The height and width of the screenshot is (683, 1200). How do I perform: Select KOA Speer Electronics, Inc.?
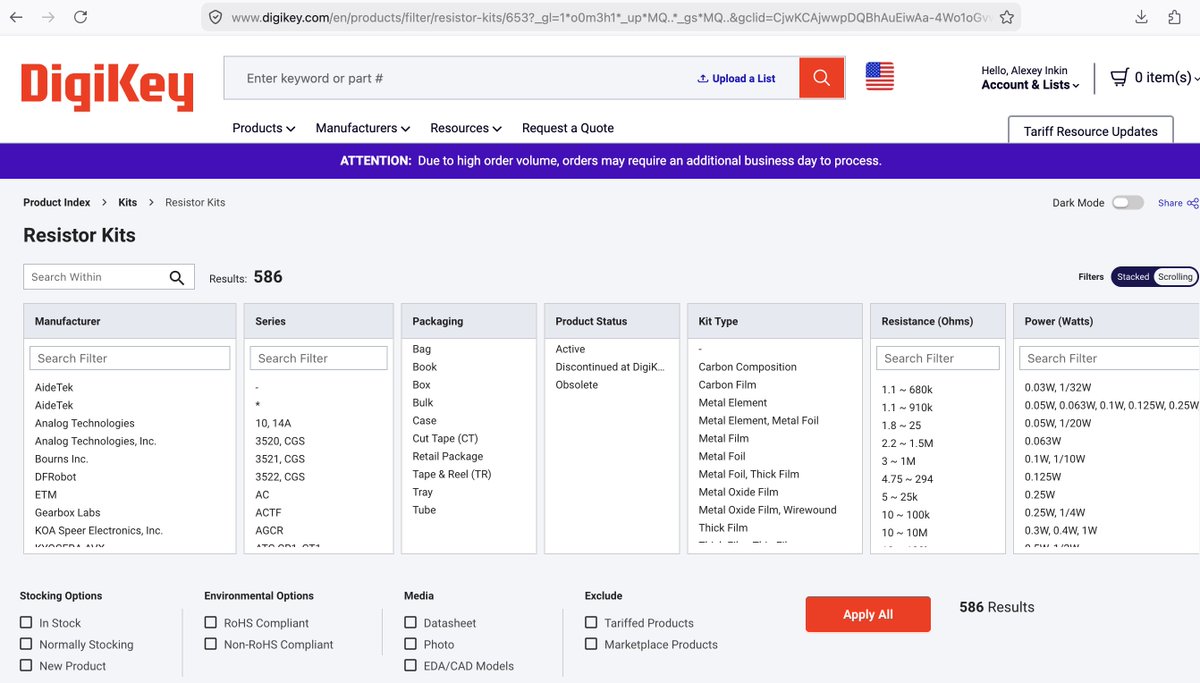[x=99, y=531]
